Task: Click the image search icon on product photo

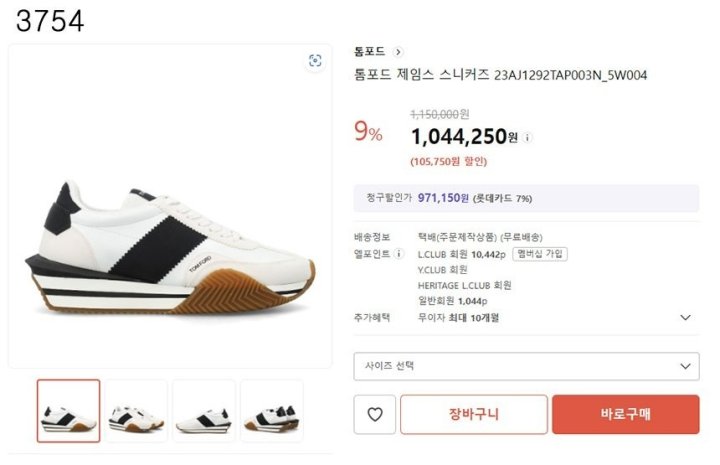Action: (x=315, y=61)
